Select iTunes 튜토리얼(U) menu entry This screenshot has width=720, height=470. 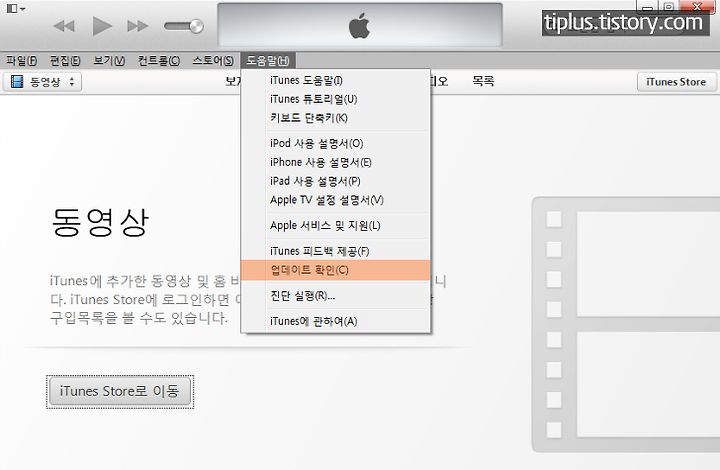click(336, 99)
